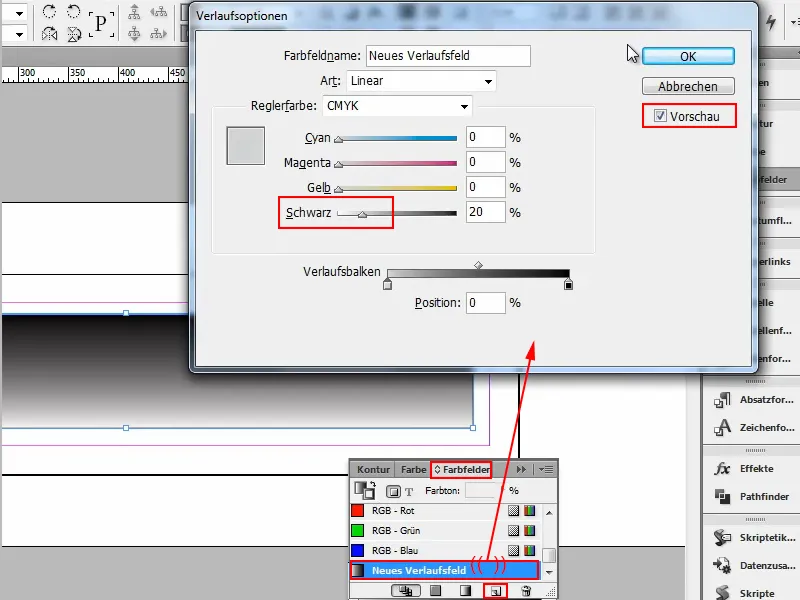This screenshot has height=600, width=800.
Task: Switch to the Kontur tab
Action: click(x=374, y=469)
